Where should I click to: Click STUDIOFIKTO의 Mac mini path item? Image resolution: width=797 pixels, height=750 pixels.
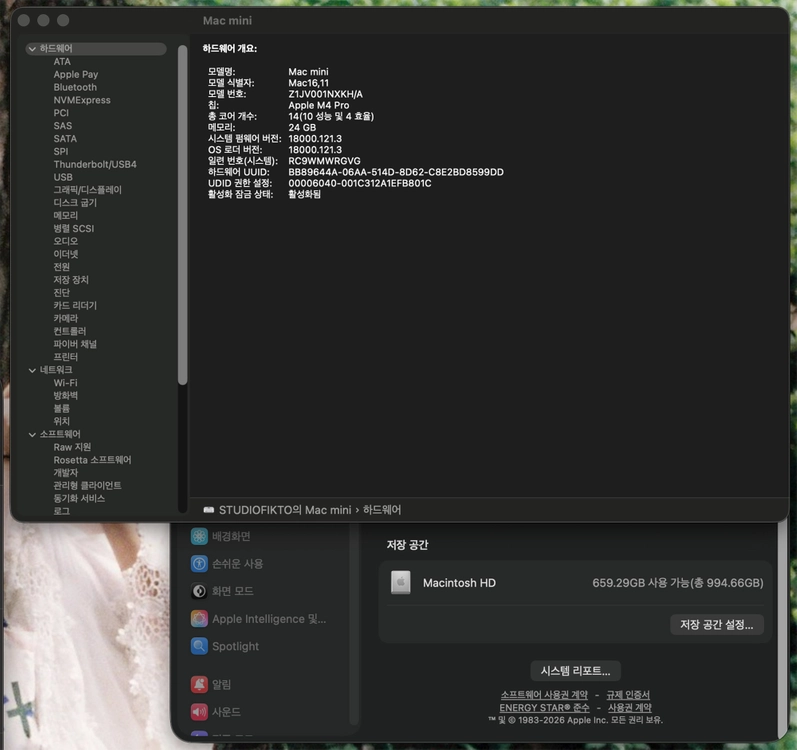285,510
